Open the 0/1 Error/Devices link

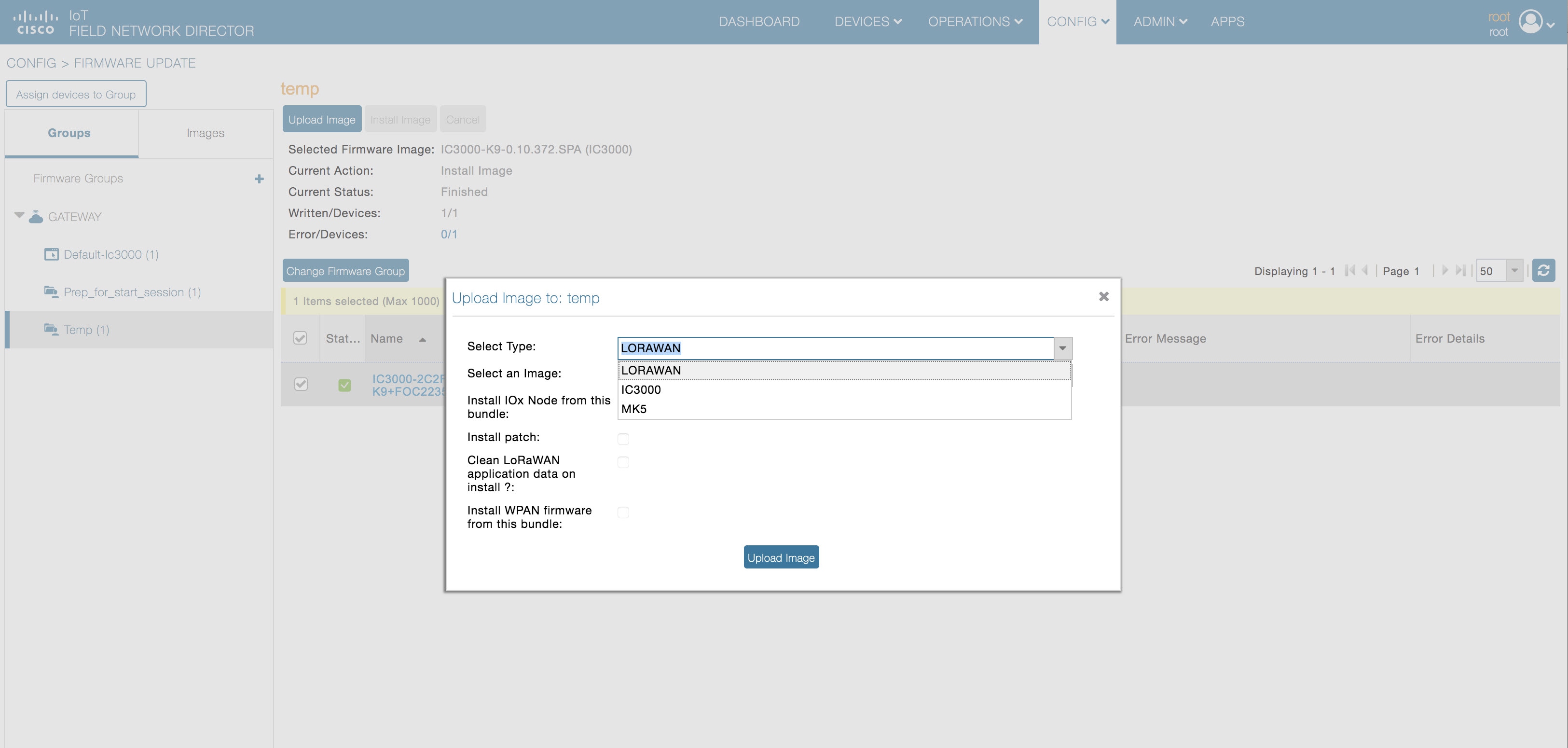point(449,235)
